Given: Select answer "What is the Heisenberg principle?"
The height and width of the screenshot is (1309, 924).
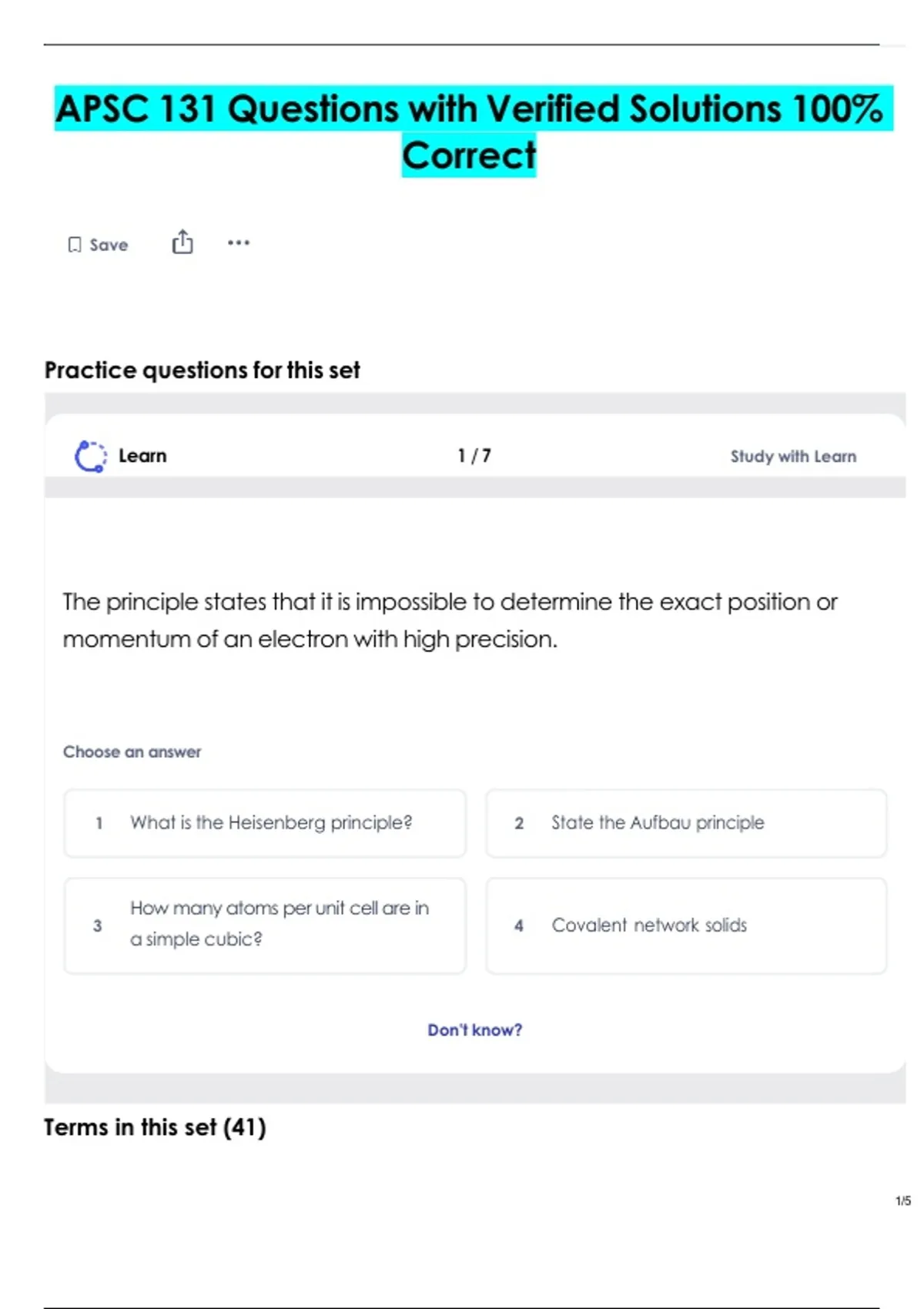Looking at the screenshot, I should point(265,823).
